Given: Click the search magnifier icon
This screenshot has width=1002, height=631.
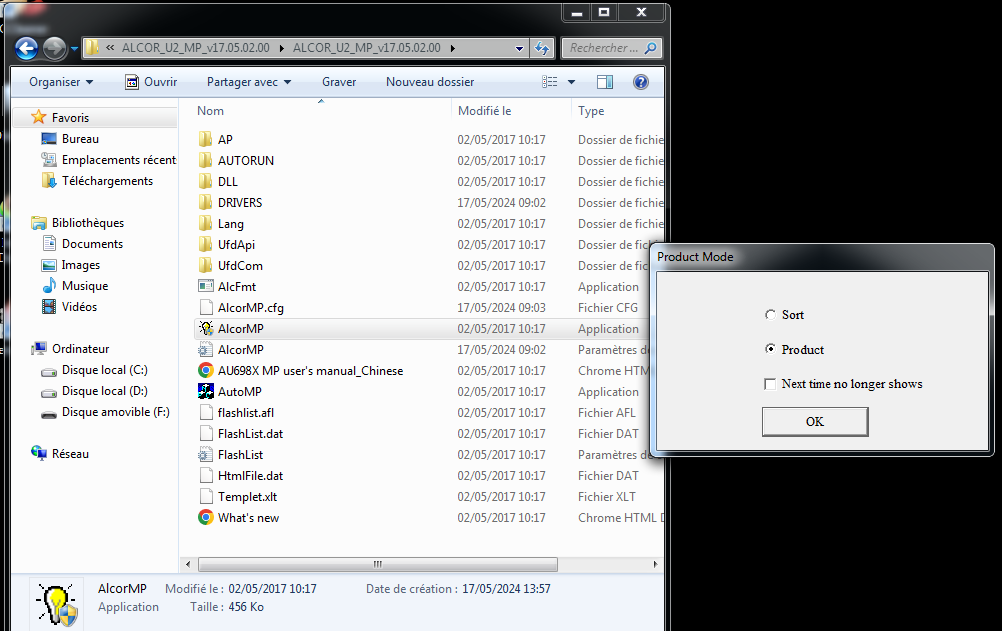Looking at the screenshot, I should [x=651, y=48].
